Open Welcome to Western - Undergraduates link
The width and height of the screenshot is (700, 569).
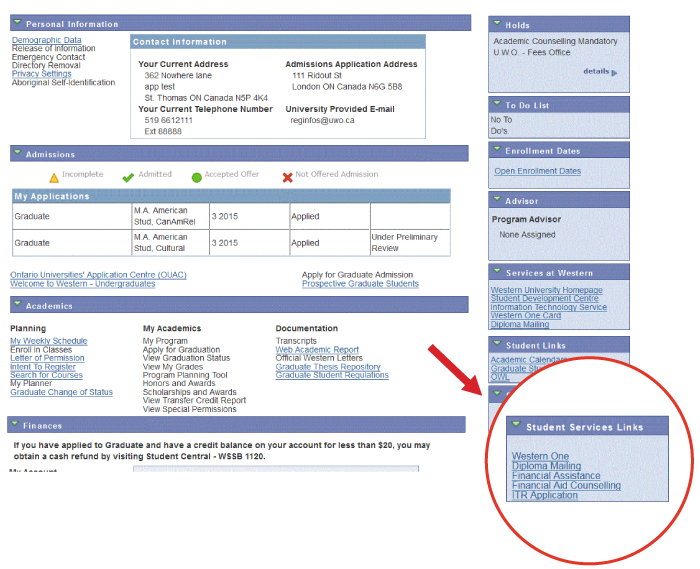[x=83, y=284]
